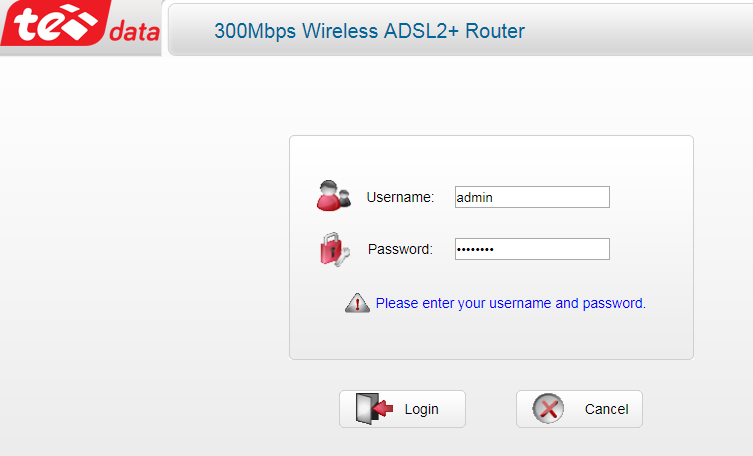
Task: Click the 'Please enter your username and password' message
Action: point(510,302)
